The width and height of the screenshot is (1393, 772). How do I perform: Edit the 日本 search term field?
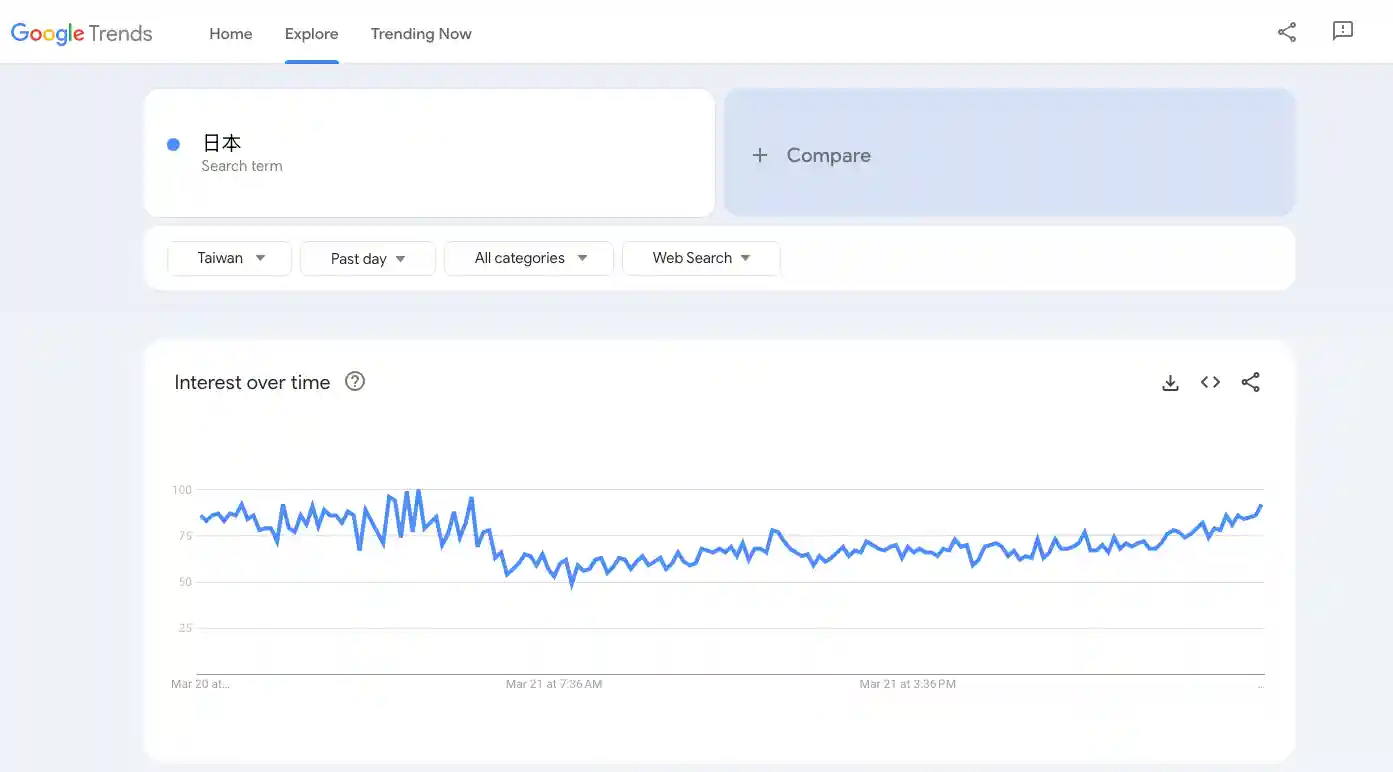point(430,153)
